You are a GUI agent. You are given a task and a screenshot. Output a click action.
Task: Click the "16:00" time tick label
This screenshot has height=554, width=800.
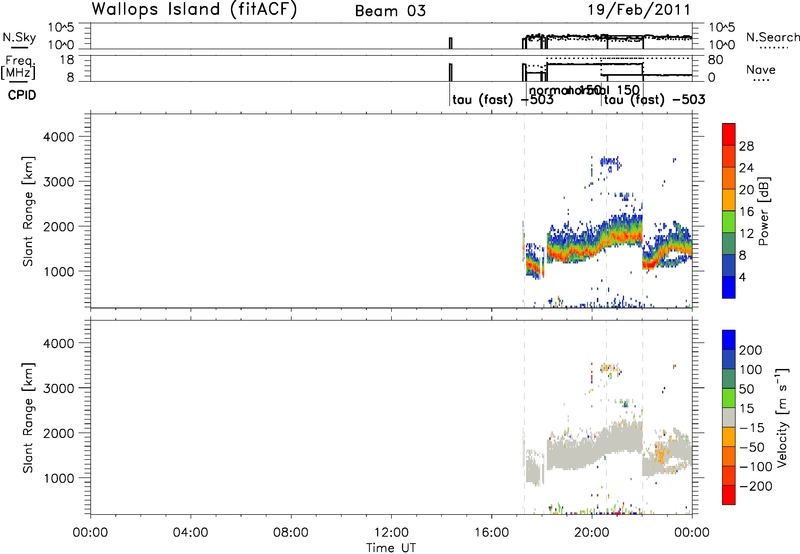491,533
